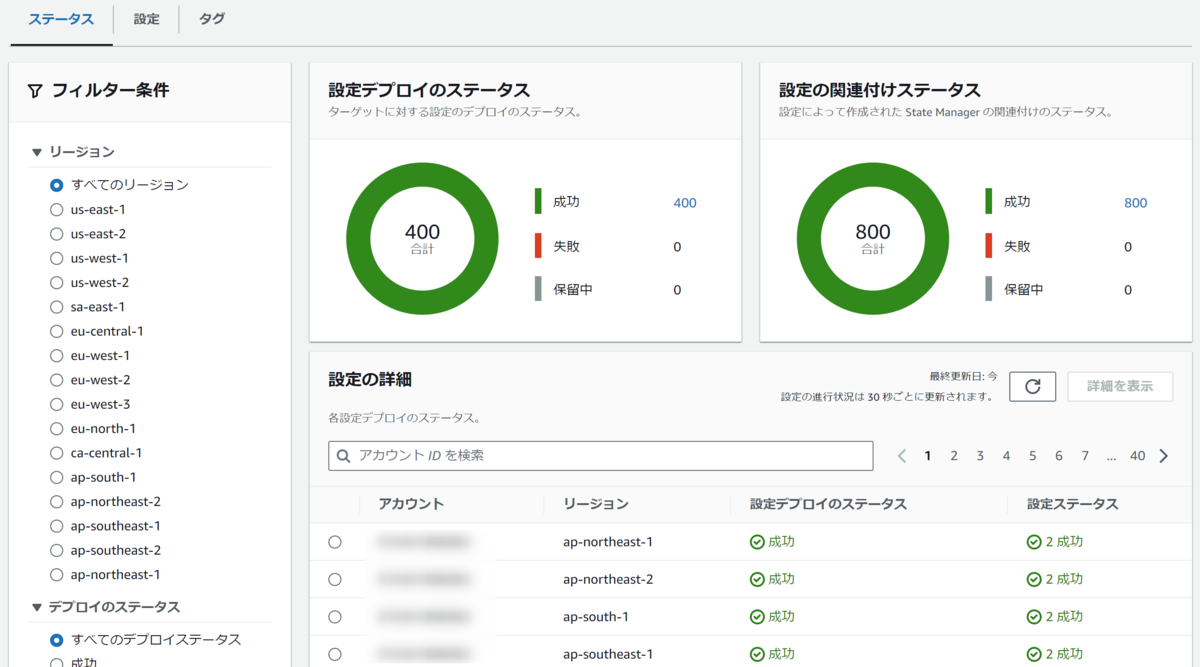Go to page 5 of results
The image size is (1200, 667).
point(1033,456)
